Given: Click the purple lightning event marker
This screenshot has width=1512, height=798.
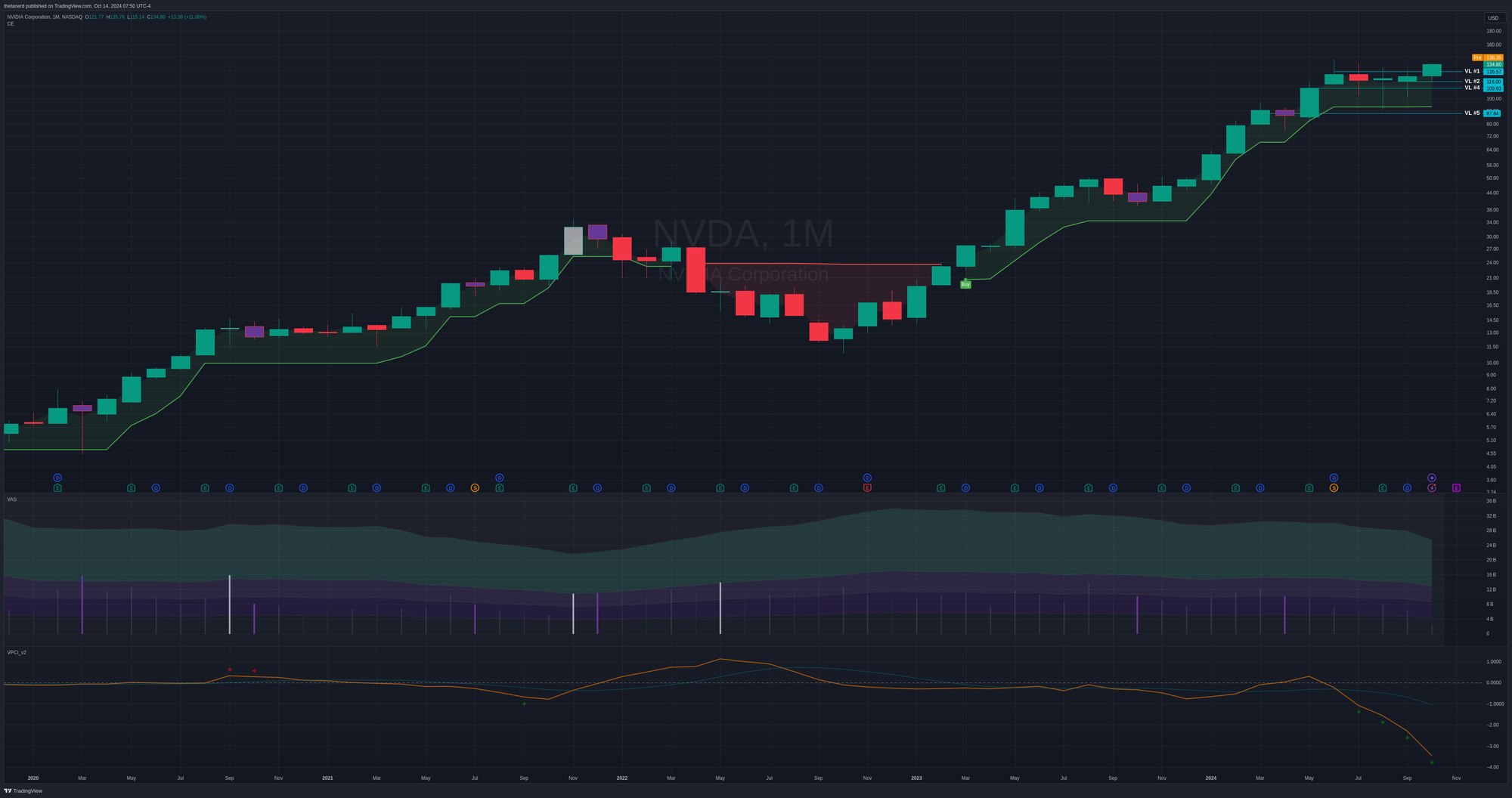Looking at the screenshot, I should (1432, 488).
